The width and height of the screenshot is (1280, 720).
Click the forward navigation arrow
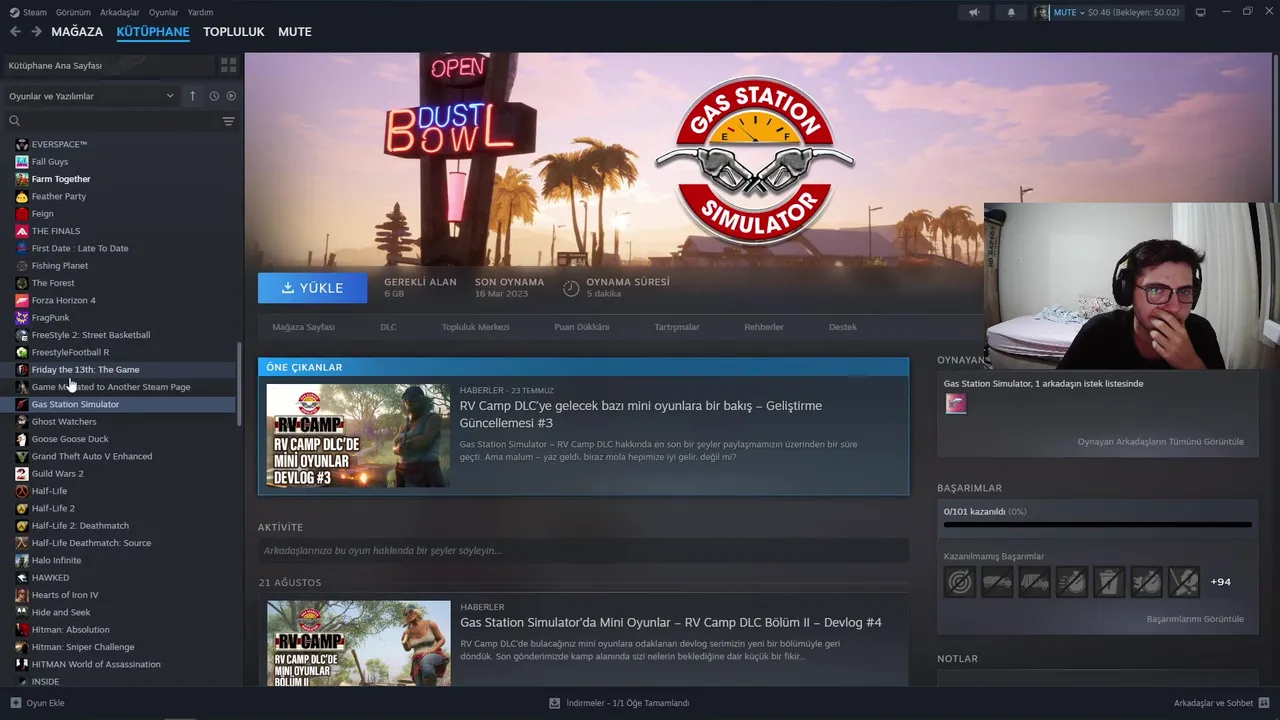[36, 32]
